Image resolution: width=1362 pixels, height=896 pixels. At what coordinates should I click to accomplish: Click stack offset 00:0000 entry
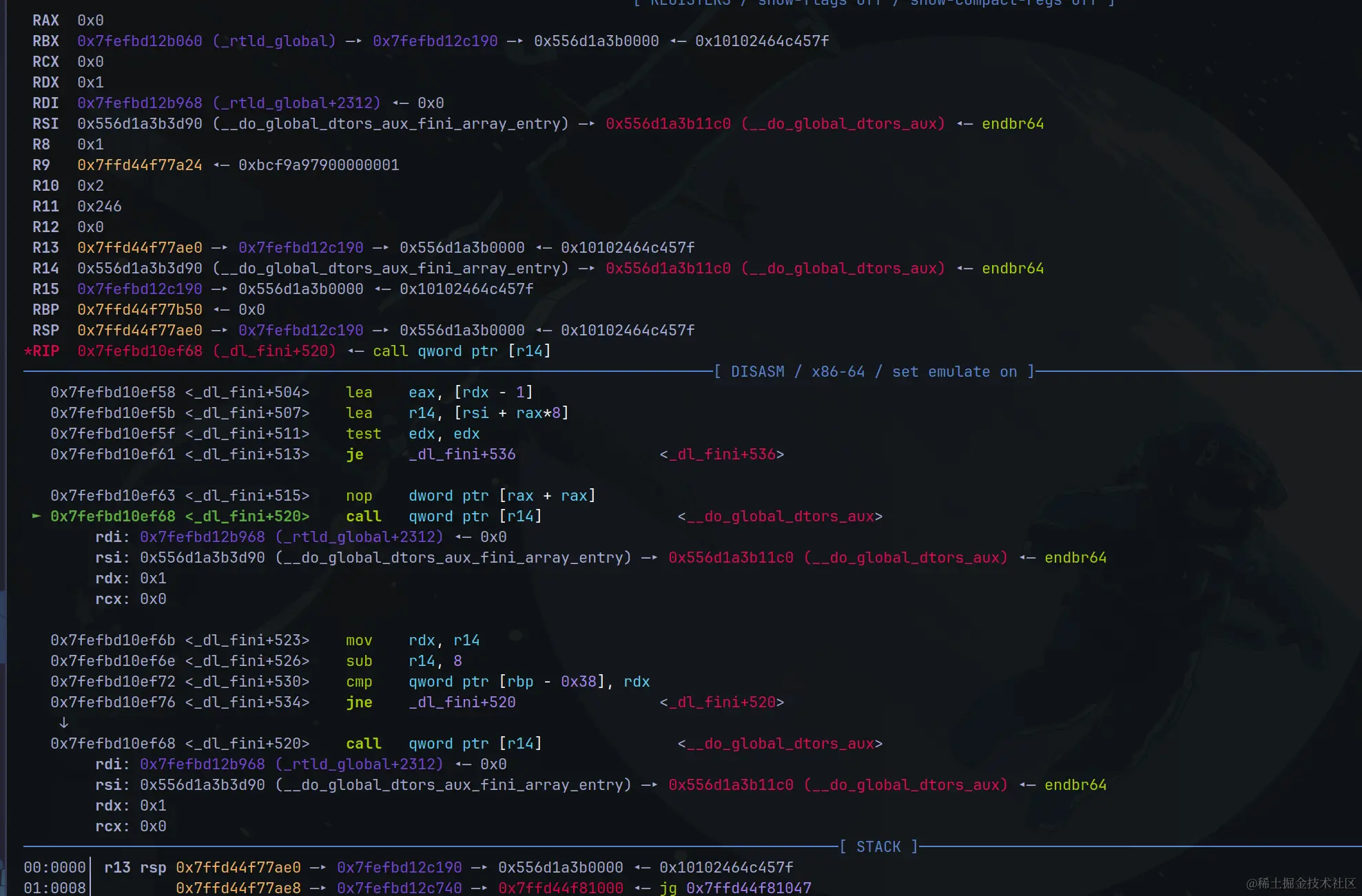coord(54,868)
